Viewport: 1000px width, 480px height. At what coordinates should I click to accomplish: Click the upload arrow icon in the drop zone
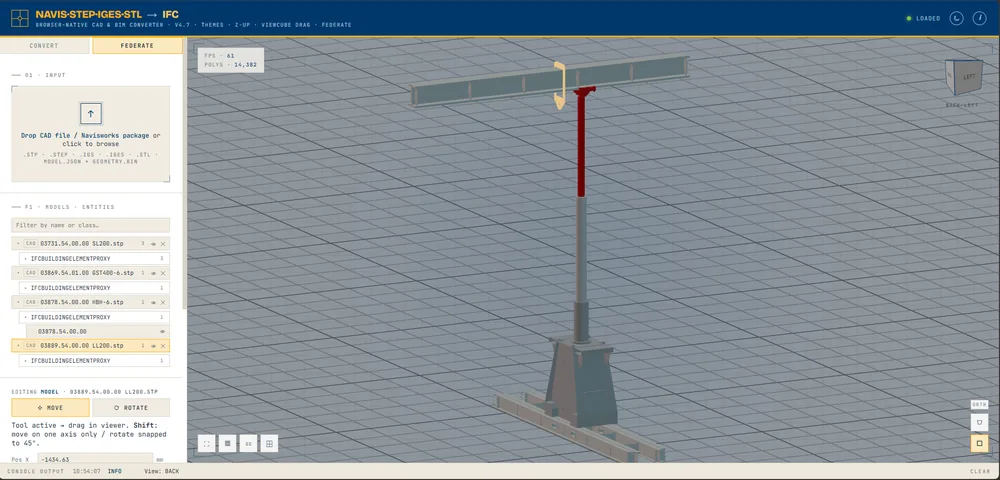91,113
